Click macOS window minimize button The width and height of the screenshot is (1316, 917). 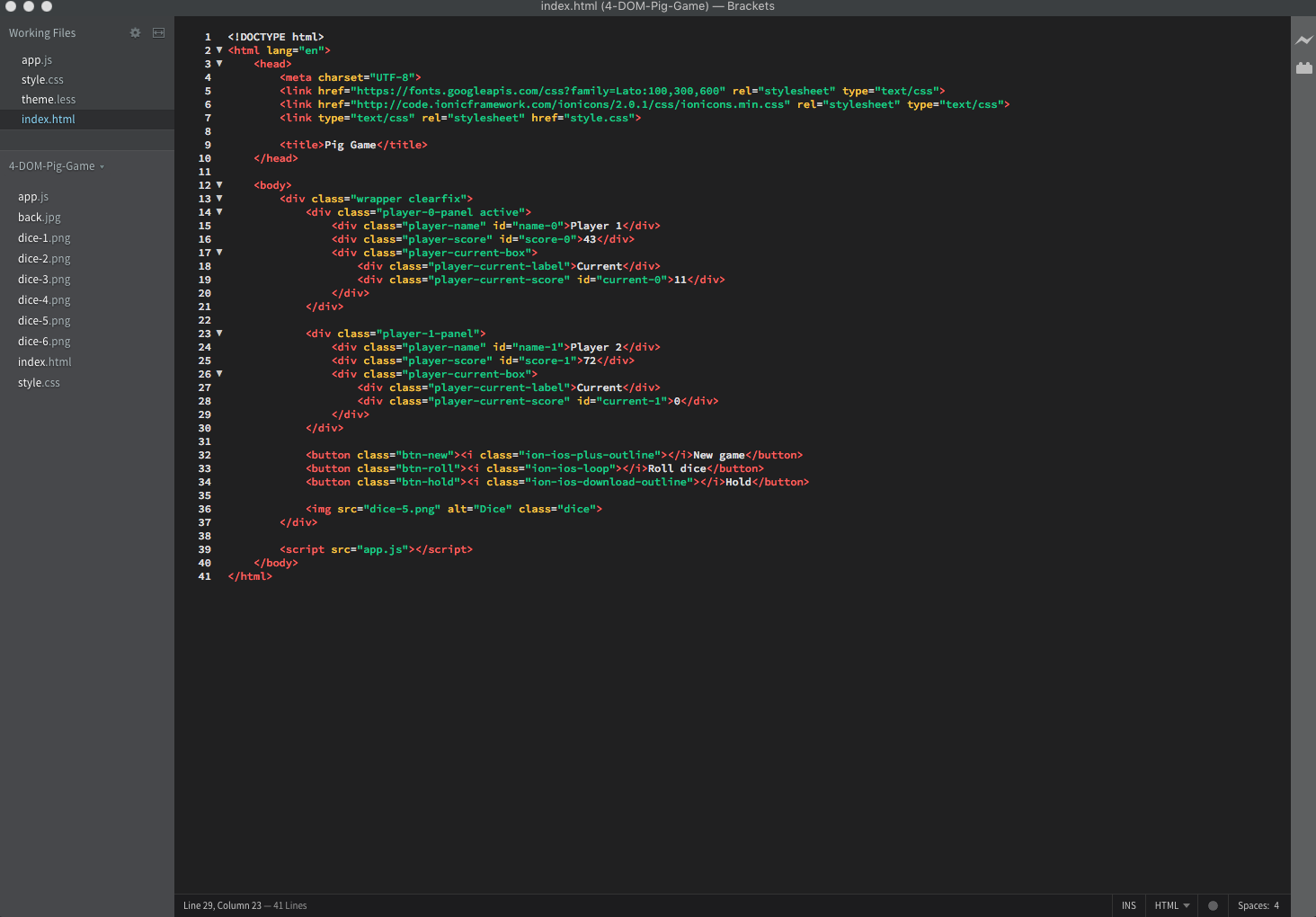(29, 5)
